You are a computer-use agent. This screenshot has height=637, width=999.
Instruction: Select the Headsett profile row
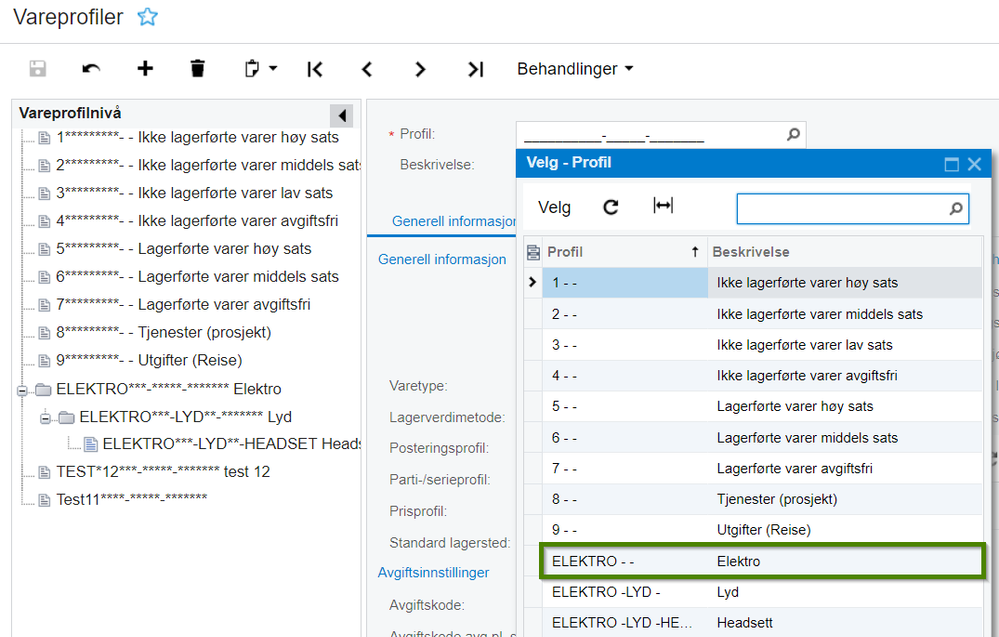coord(752,623)
